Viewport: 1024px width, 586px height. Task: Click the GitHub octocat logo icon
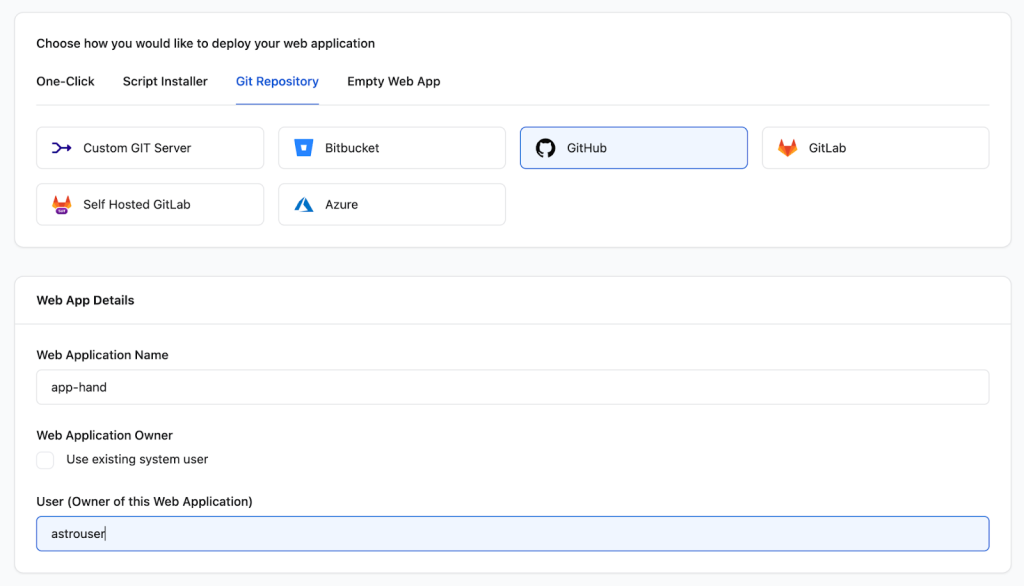click(545, 148)
